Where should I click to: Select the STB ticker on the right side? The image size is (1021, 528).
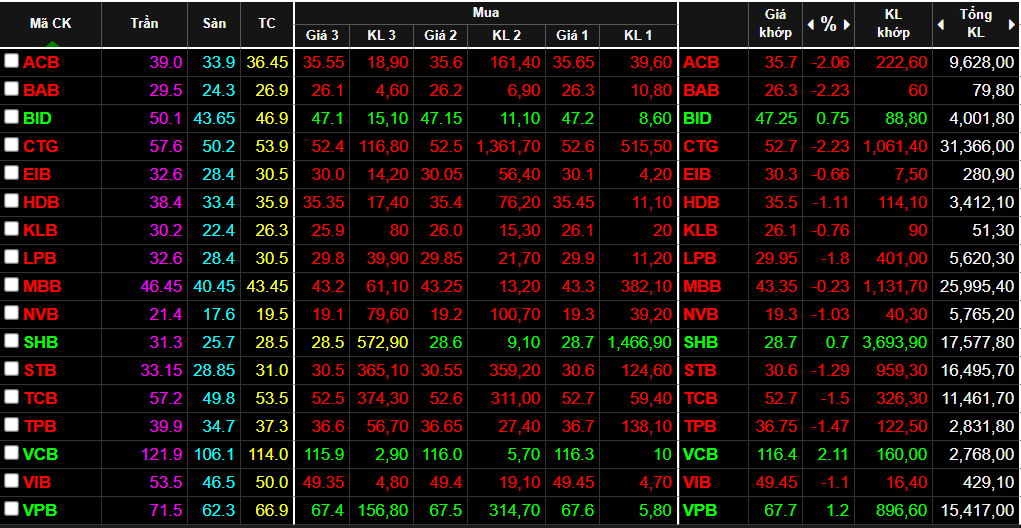tap(700, 370)
